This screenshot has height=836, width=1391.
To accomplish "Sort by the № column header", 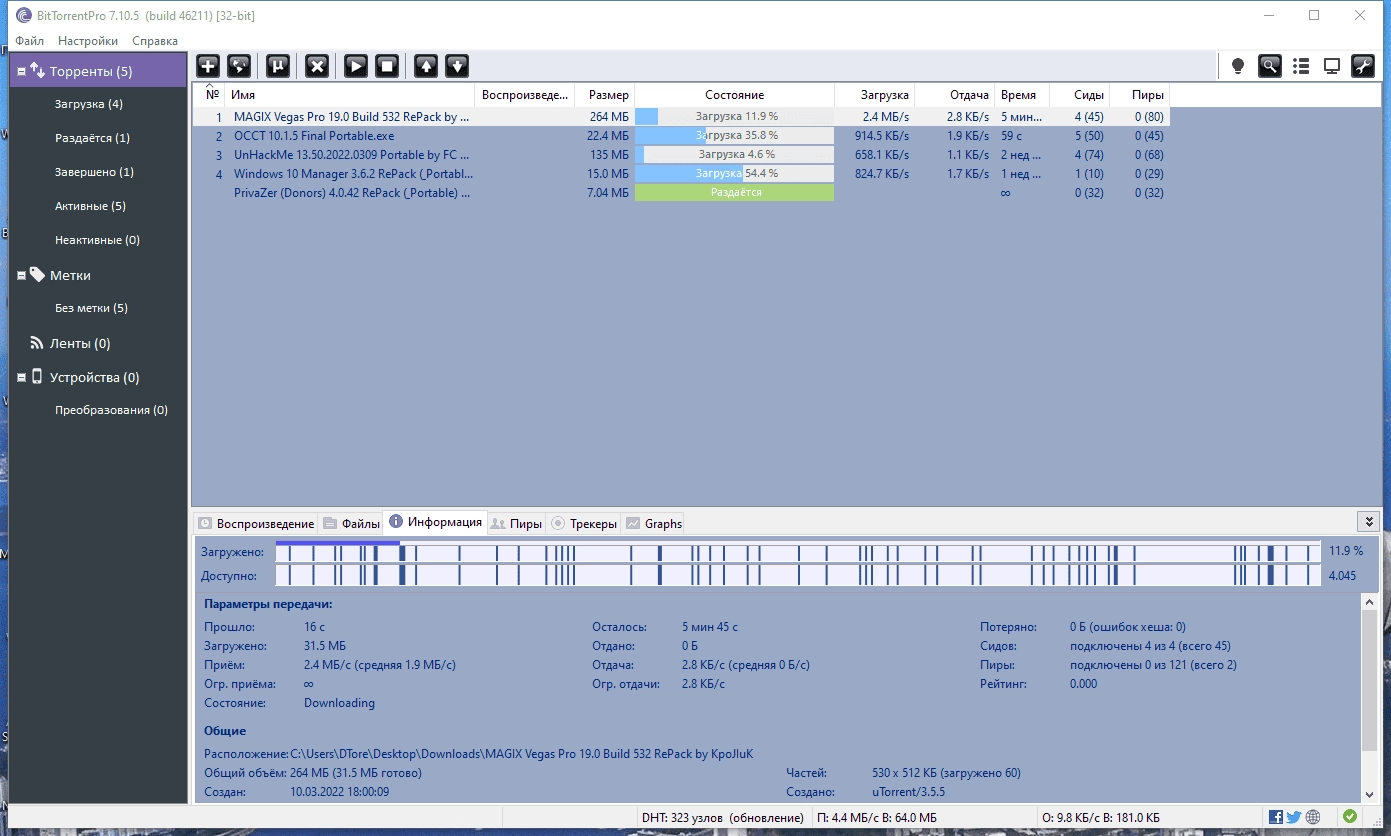I will click(211, 95).
